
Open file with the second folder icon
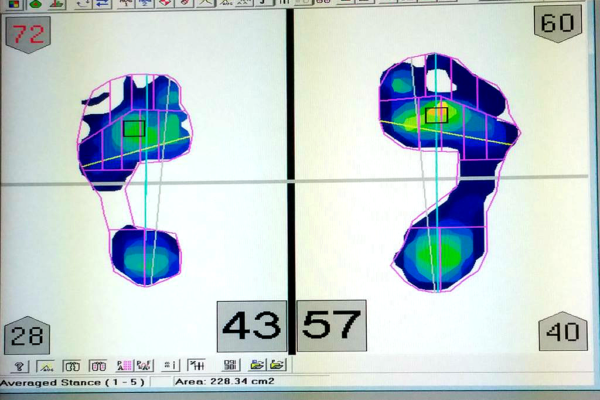(277, 364)
